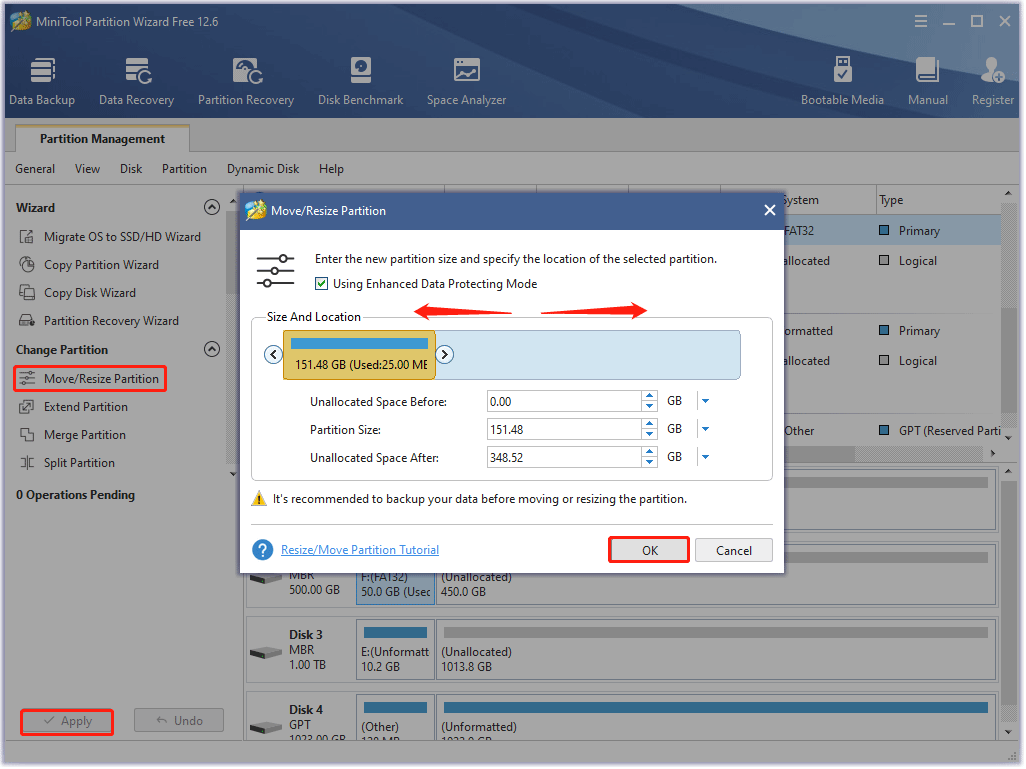Launch the Data Recovery tool
Viewport: 1026px width, 769px height.
click(x=137, y=82)
